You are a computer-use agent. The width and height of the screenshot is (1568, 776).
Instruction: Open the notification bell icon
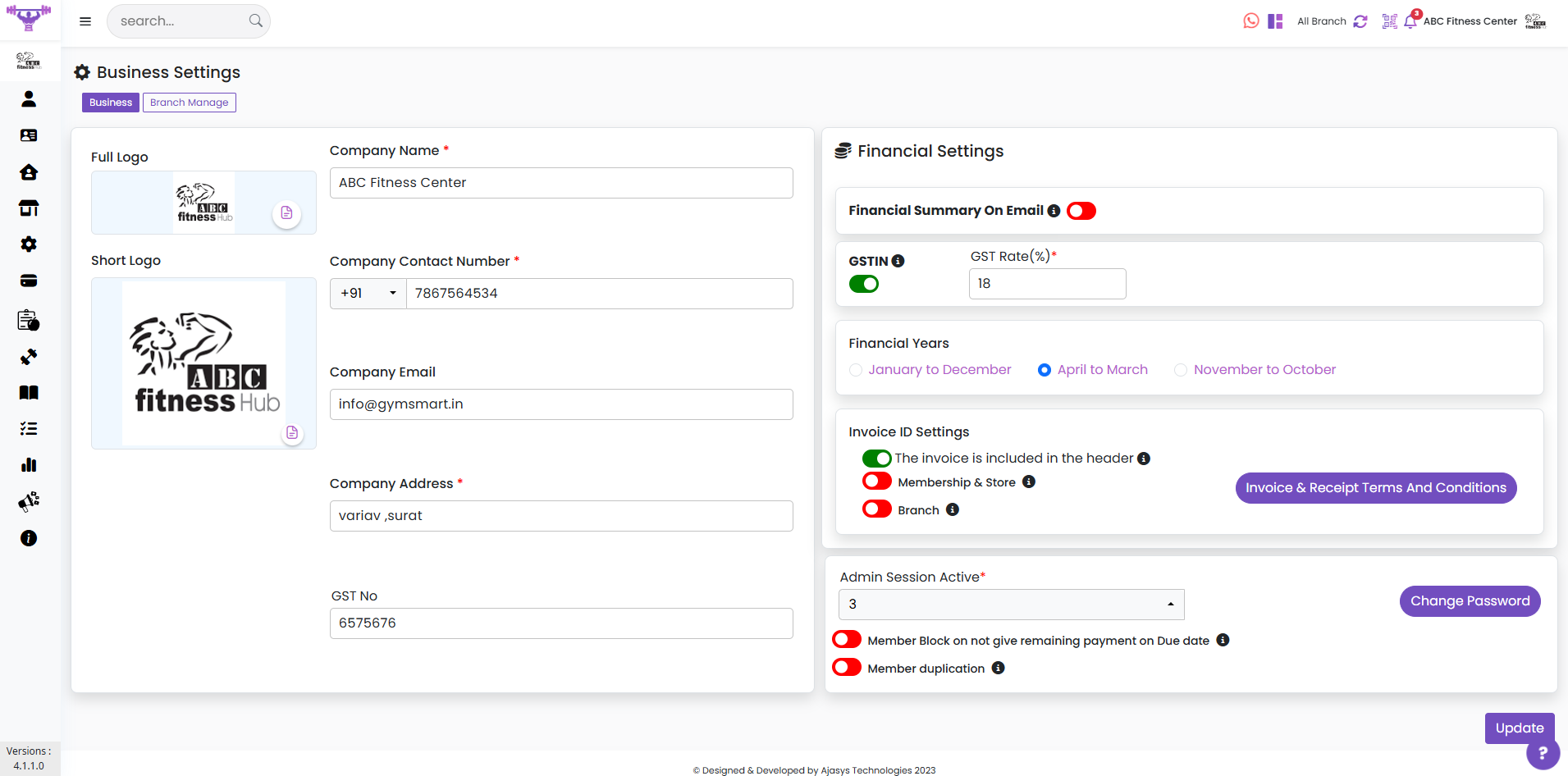[x=1410, y=22]
